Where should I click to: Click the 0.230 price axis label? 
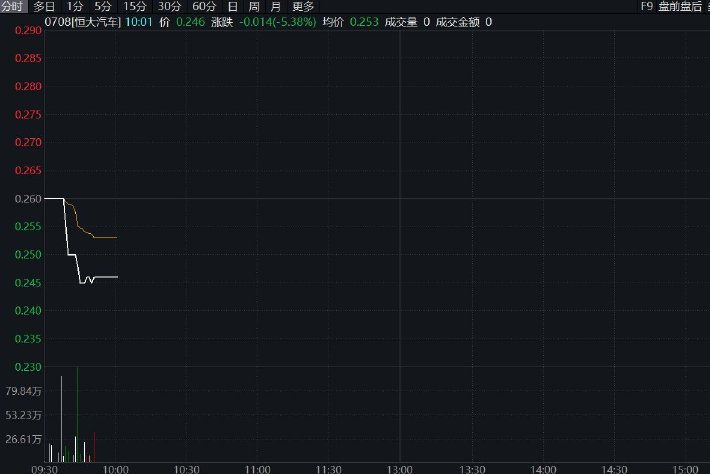(x=28, y=367)
